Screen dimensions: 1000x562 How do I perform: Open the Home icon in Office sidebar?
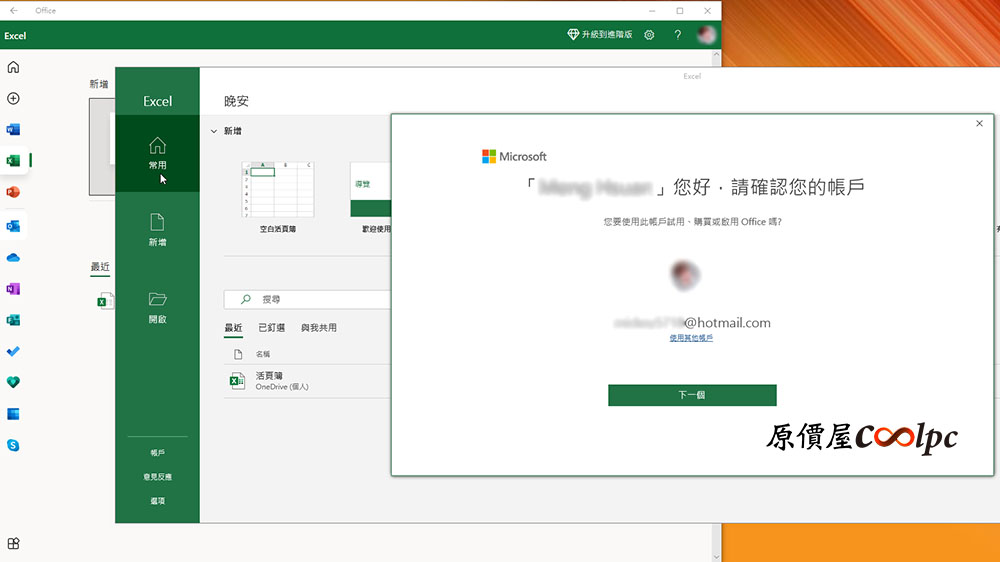coord(13,67)
